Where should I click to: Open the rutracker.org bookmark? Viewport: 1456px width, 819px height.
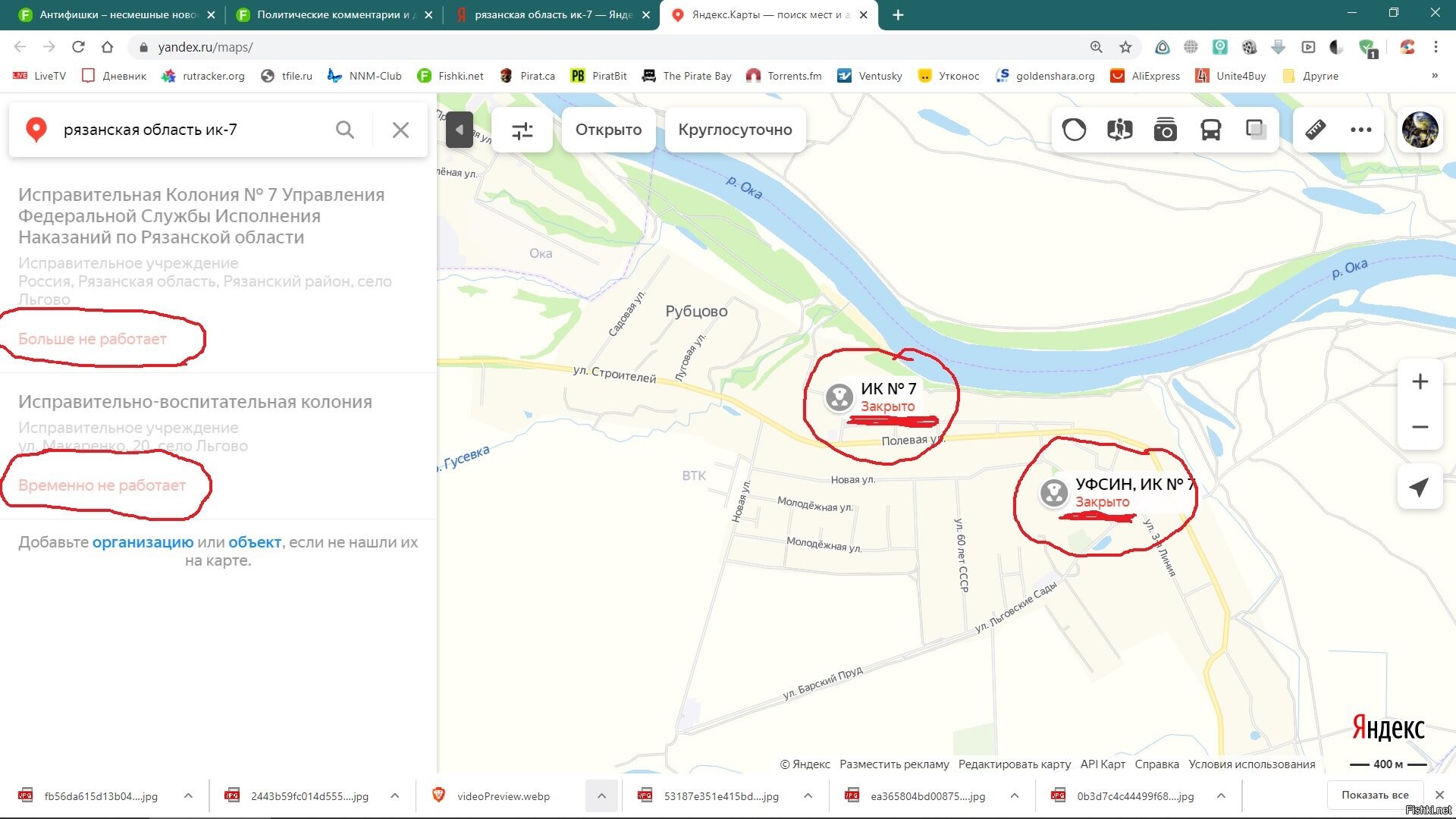pos(203,76)
